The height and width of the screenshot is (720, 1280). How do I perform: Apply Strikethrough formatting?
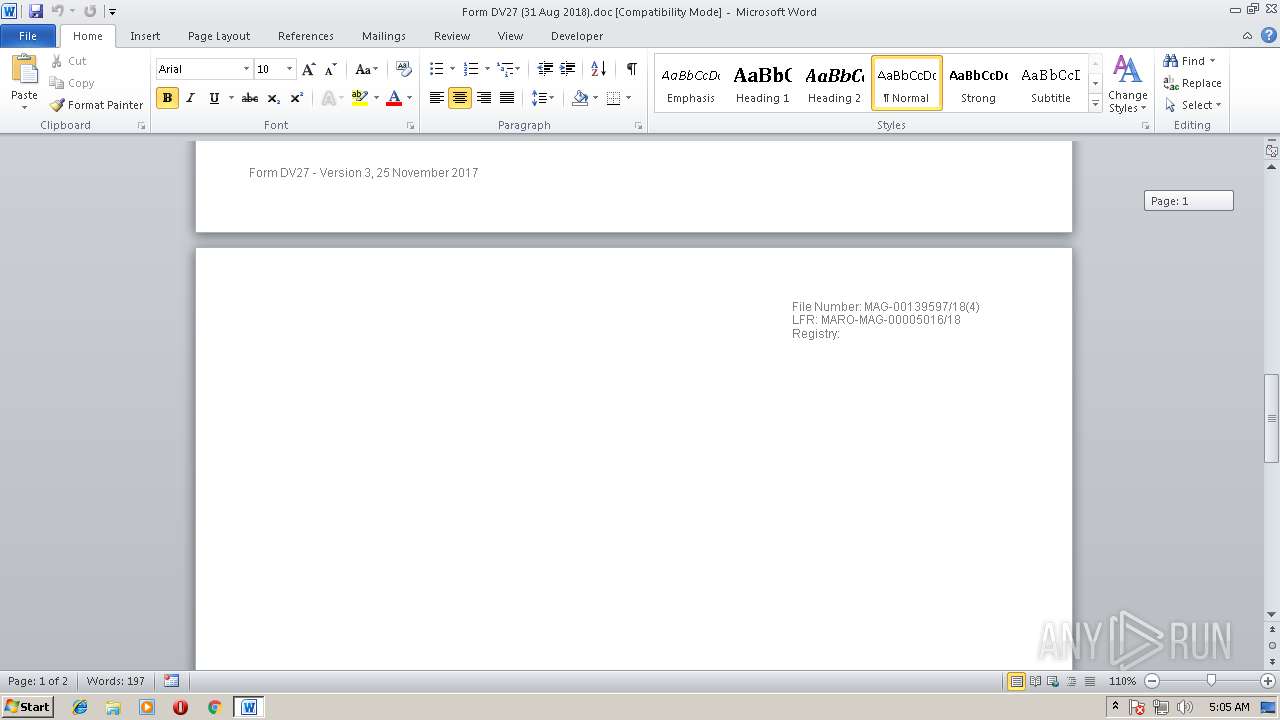pos(250,98)
